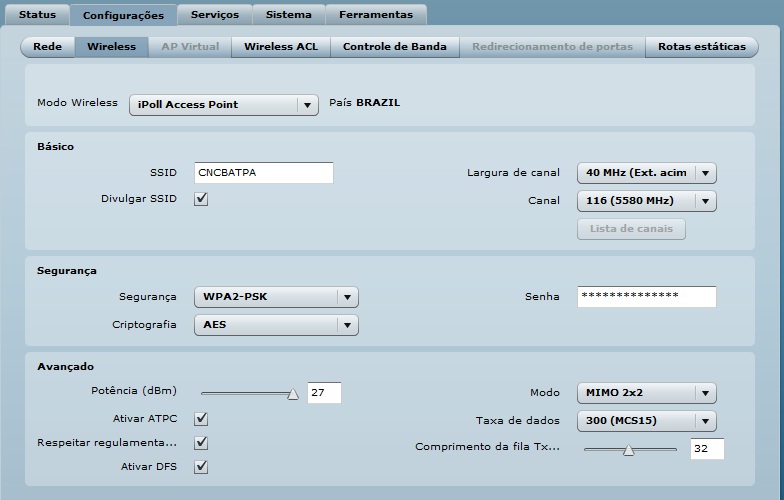This screenshot has height=500, width=784.
Task: Toggle the Divulgar SSID checkbox
Action: (x=201, y=199)
